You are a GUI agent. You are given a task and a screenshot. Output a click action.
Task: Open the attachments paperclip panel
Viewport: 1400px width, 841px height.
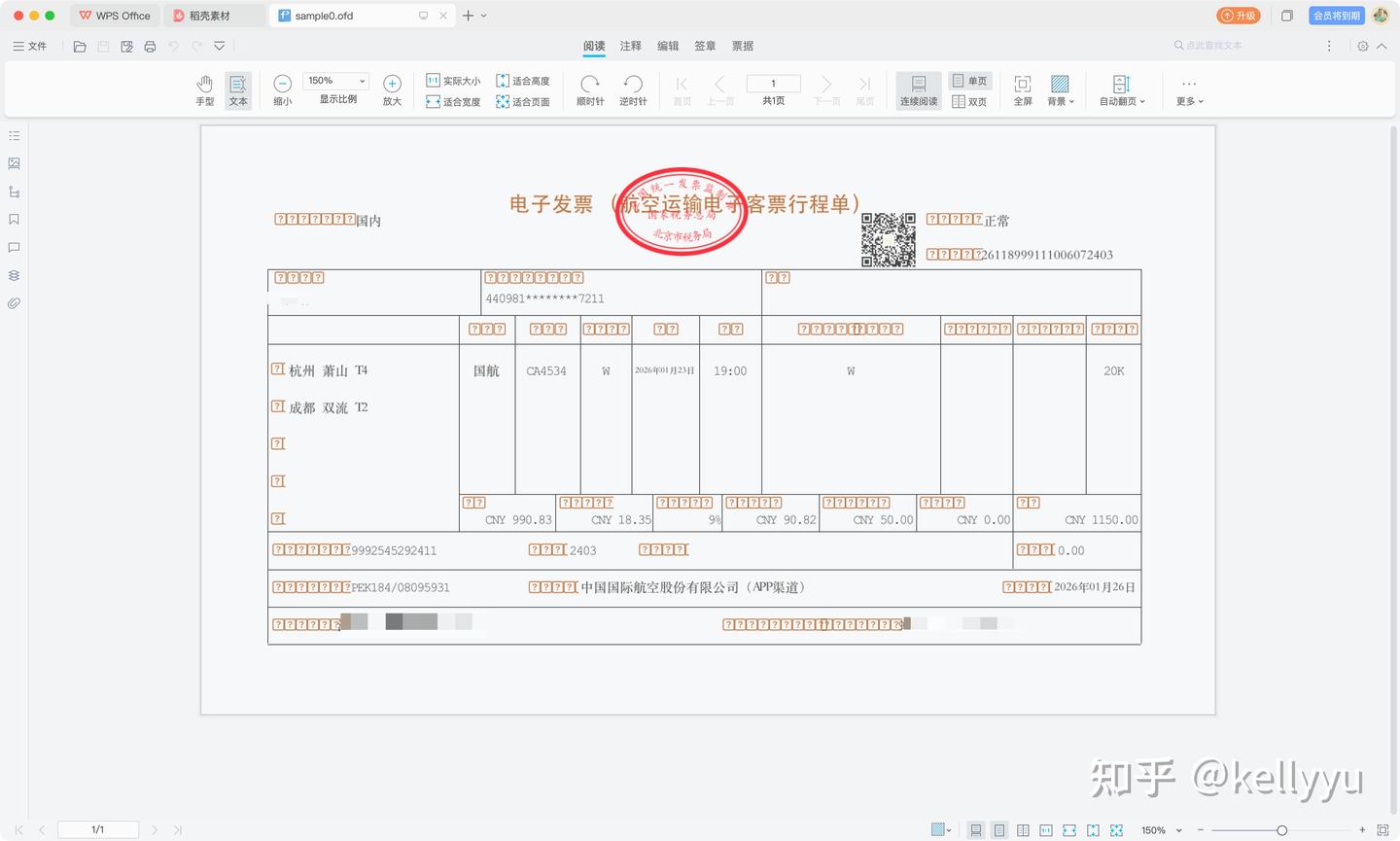click(14, 303)
